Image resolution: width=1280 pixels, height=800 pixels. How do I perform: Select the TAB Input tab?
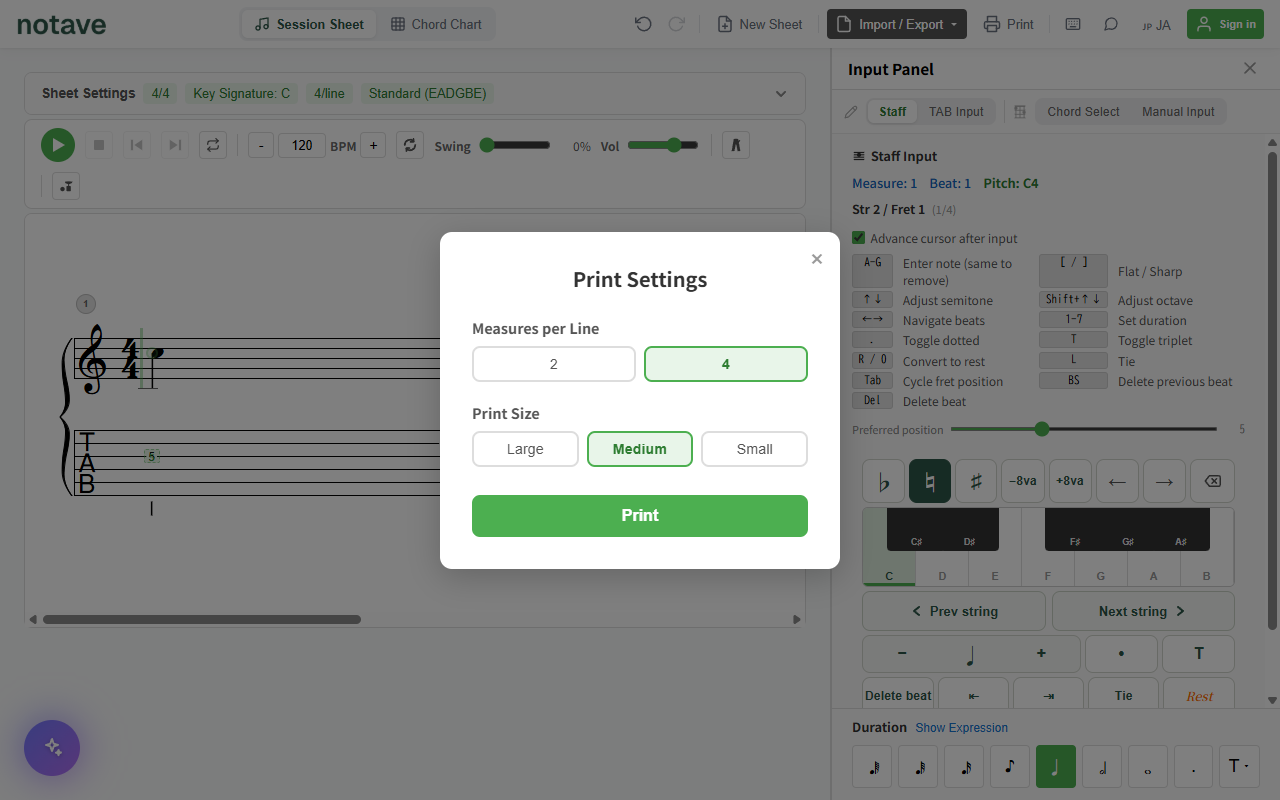[x=956, y=112]
